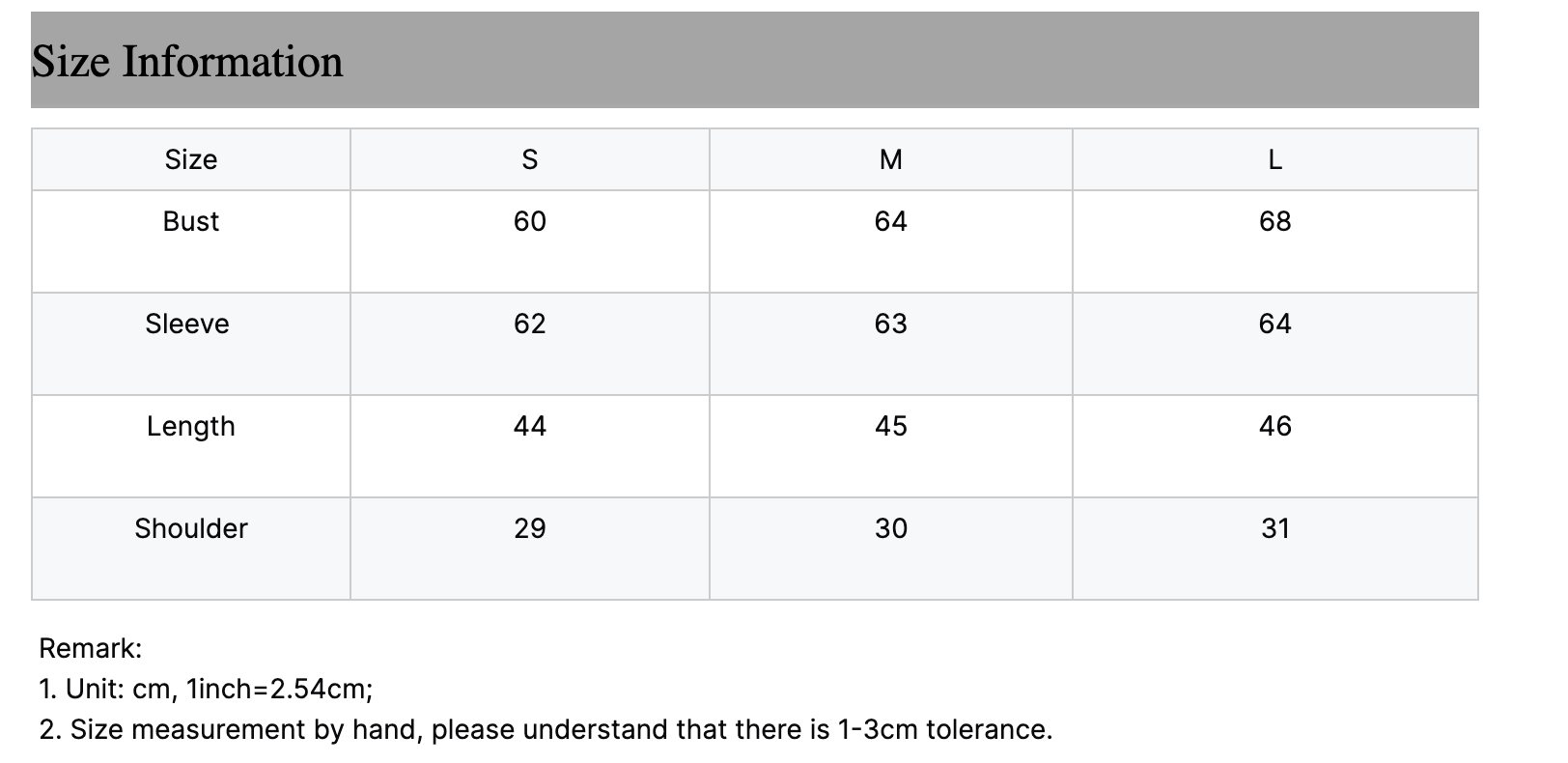
Task: Select the Shoulder row label
Action: [x=191, y=528]
